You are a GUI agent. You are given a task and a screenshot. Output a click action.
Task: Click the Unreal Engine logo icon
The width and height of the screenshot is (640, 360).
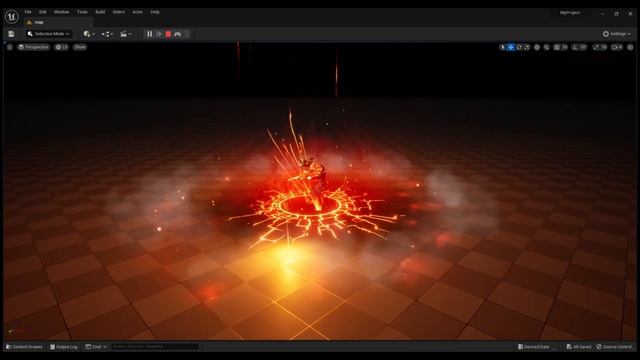[11, 16]
